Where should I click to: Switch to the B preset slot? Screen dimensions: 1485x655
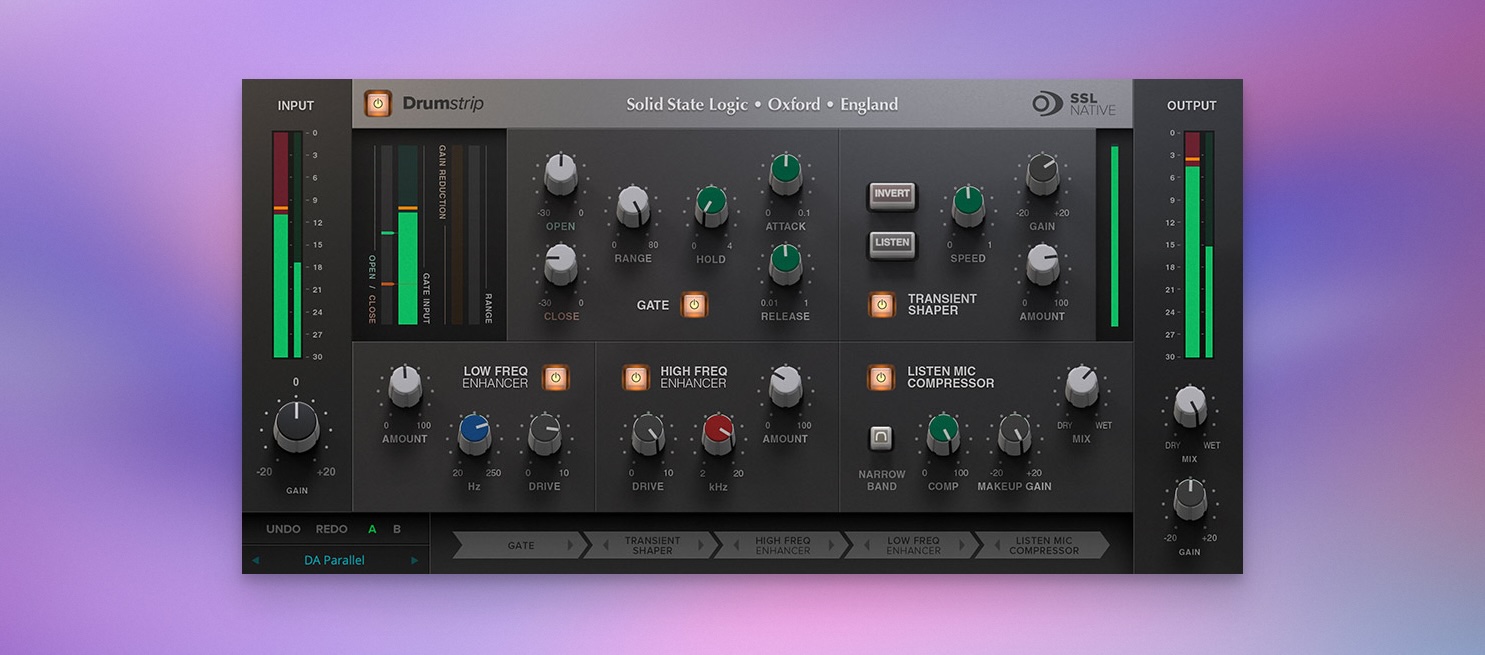pos(397,529)
